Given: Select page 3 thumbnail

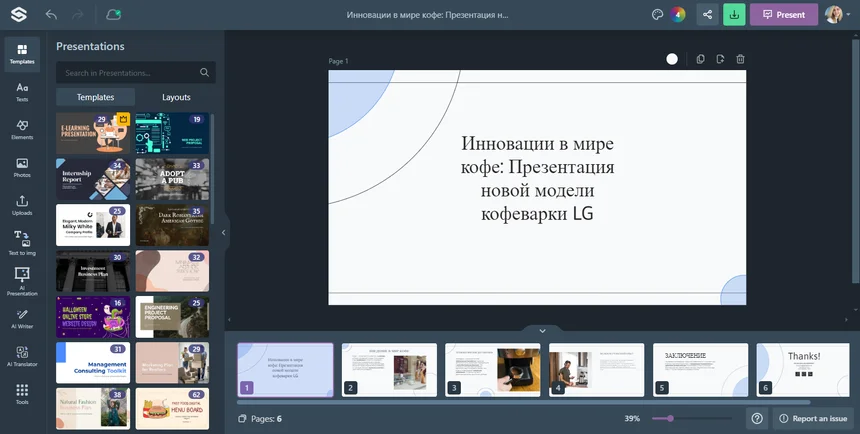Looking at the screenshot, I should pyautogui.click(x=493, y=370).
